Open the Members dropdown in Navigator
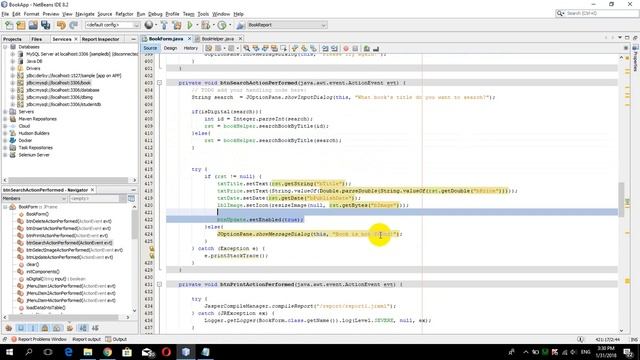Viewport: 640px width, 360px height. 34,198
